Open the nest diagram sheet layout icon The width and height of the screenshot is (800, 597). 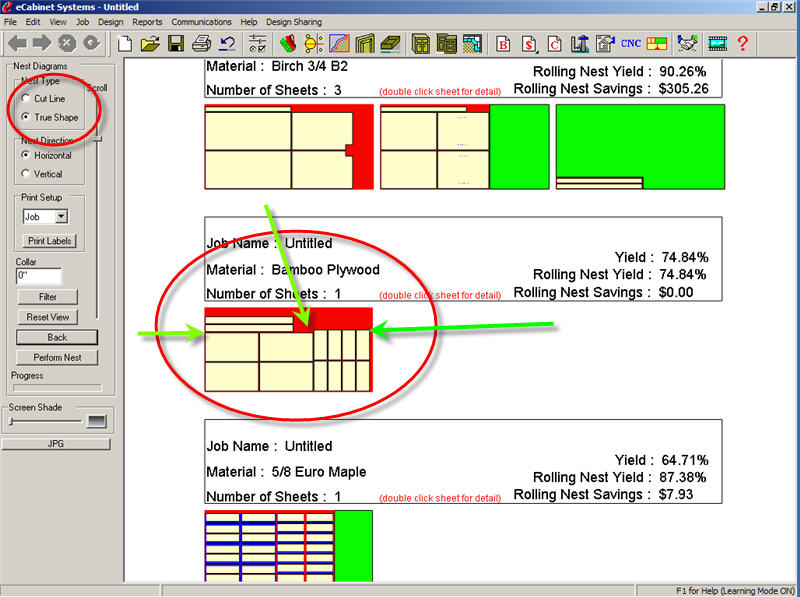click(657, 44)
